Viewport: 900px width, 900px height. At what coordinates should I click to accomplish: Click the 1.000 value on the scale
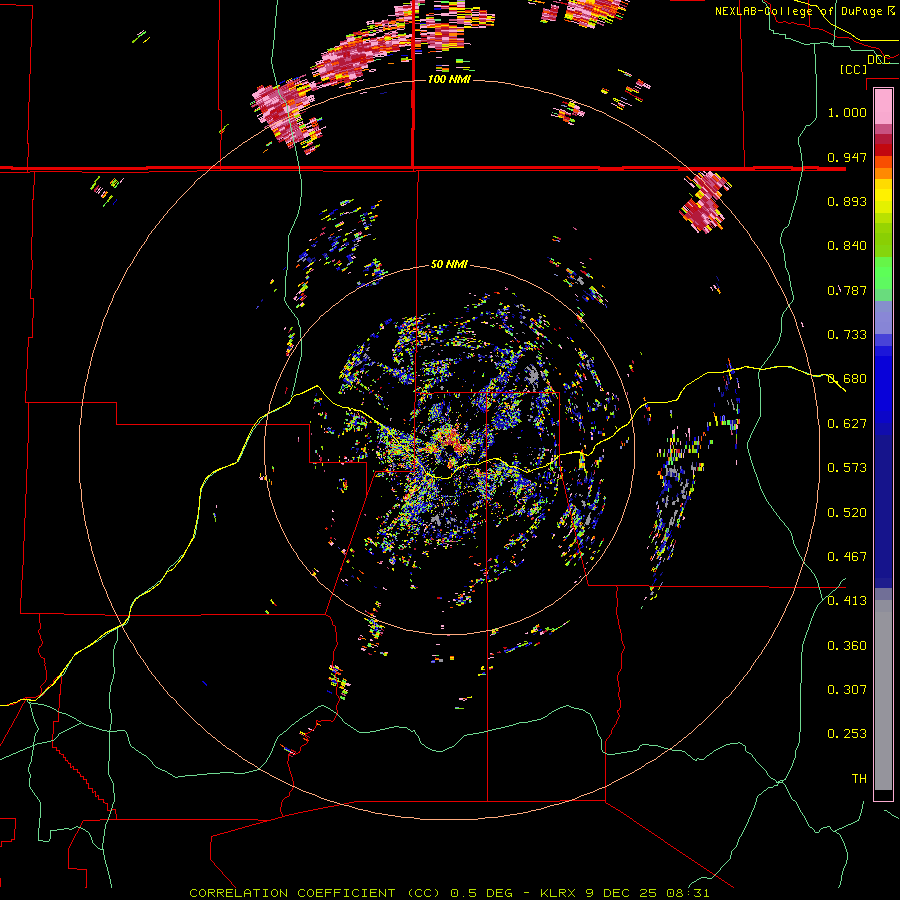point(847,112)
